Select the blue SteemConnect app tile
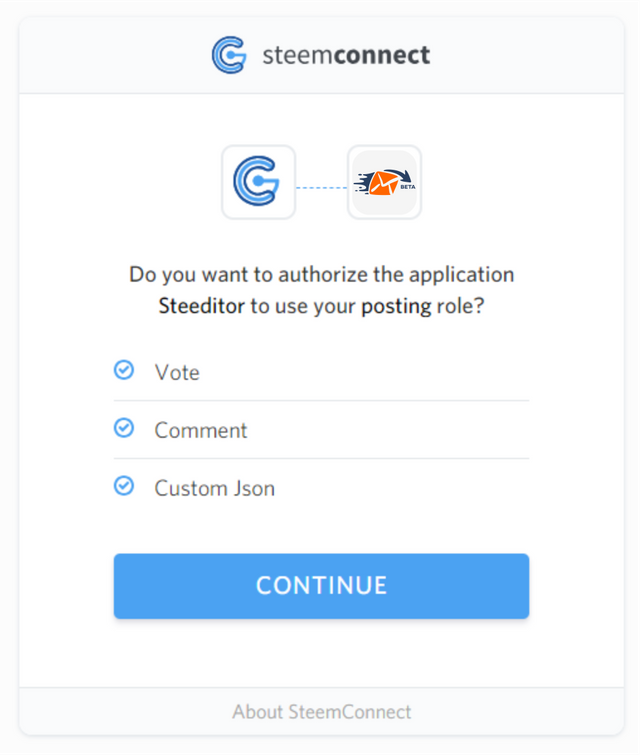 point(259,182)
